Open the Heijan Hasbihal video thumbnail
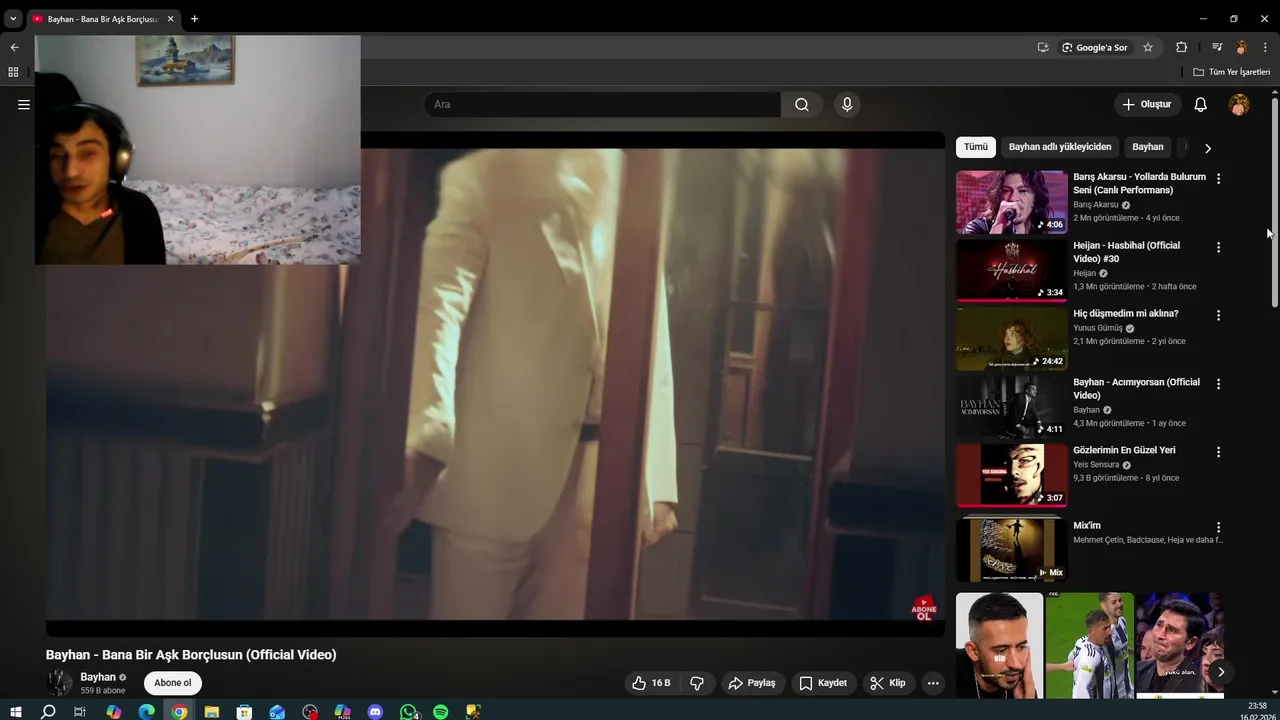Image resolution: width=1280 pixels, height=720 pixels. [1011, 270]
